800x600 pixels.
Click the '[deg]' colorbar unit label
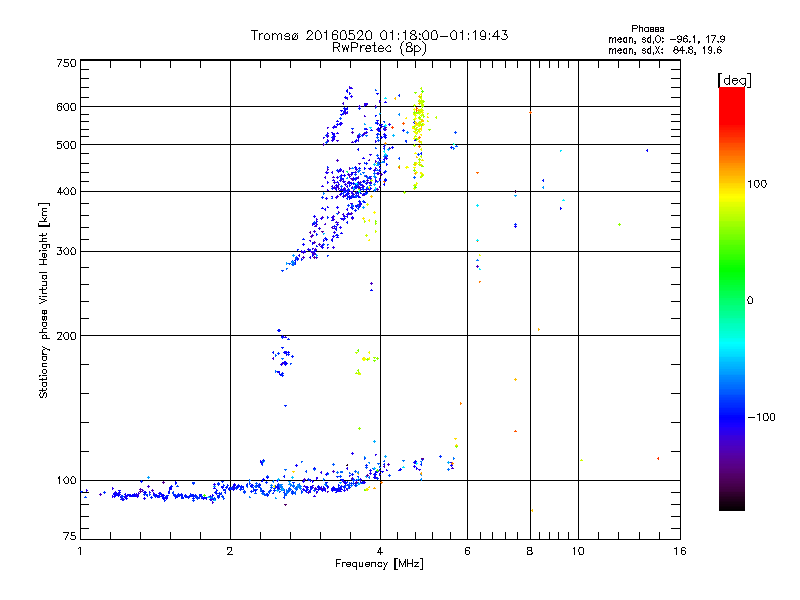pos(734,80)
